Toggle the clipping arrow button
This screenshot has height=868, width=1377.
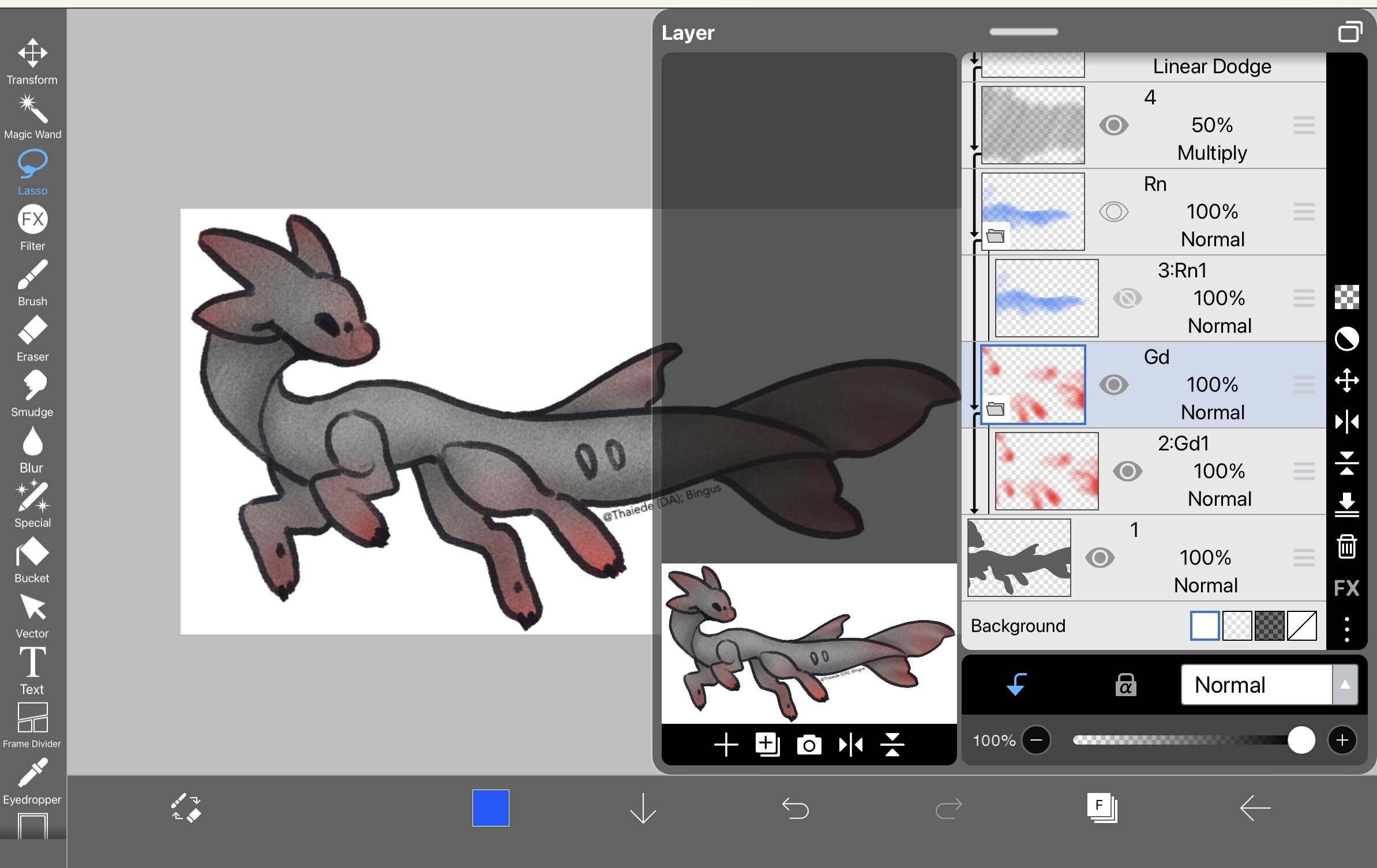pyautogui.click(x=1015, y=685)
